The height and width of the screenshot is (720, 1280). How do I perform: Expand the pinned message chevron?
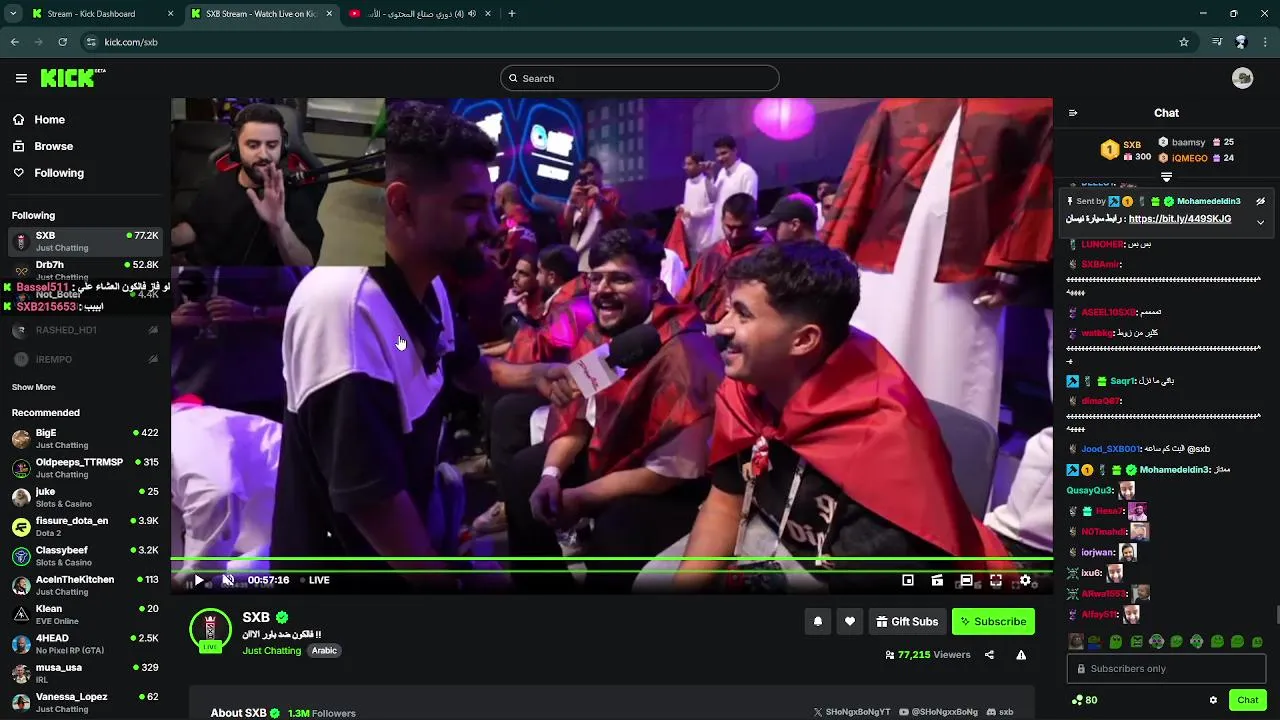tap(1260, 222)
